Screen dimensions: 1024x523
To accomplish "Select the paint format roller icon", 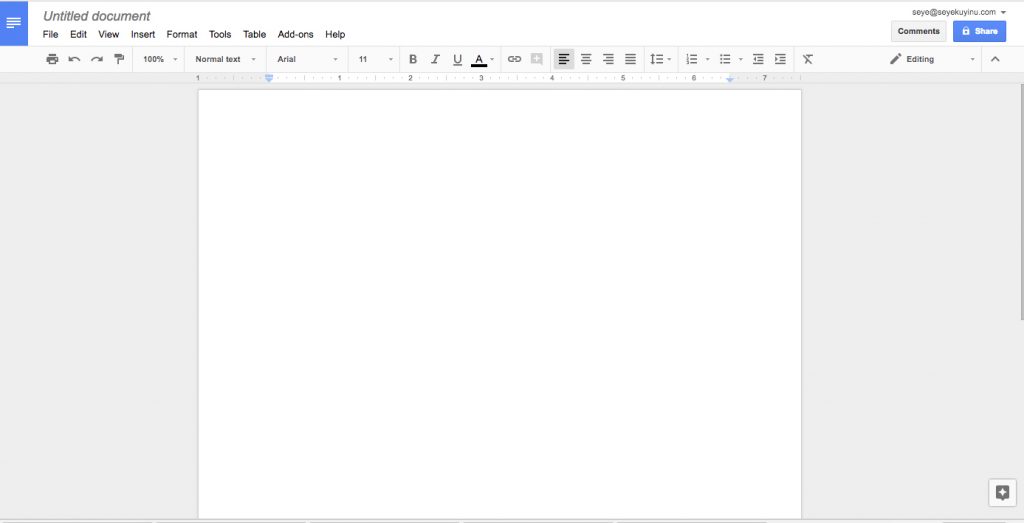I will click(119, 59).
